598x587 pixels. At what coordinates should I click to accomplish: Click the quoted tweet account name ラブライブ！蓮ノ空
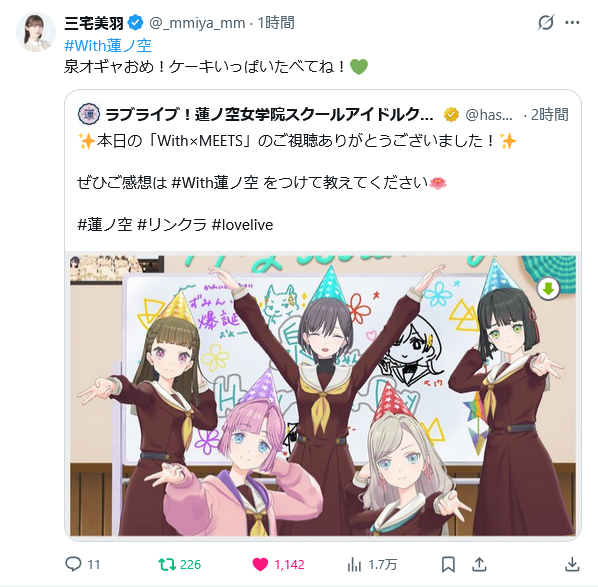269,114
